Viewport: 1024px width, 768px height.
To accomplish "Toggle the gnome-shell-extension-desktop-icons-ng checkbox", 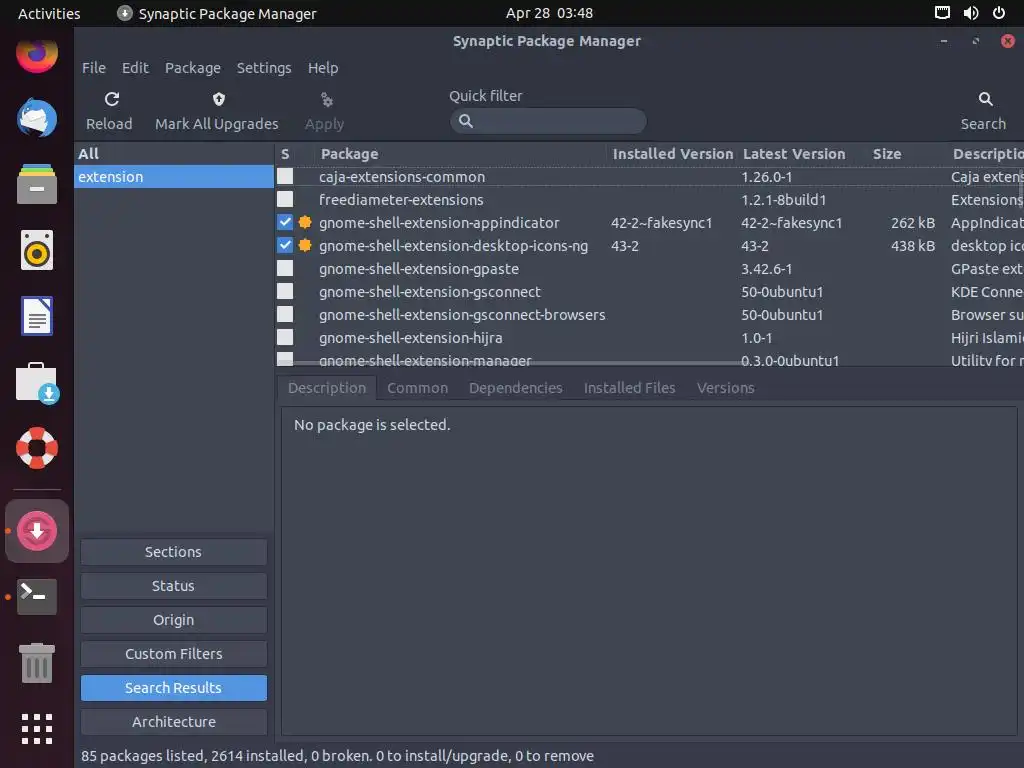I will (x=285, y=246).
